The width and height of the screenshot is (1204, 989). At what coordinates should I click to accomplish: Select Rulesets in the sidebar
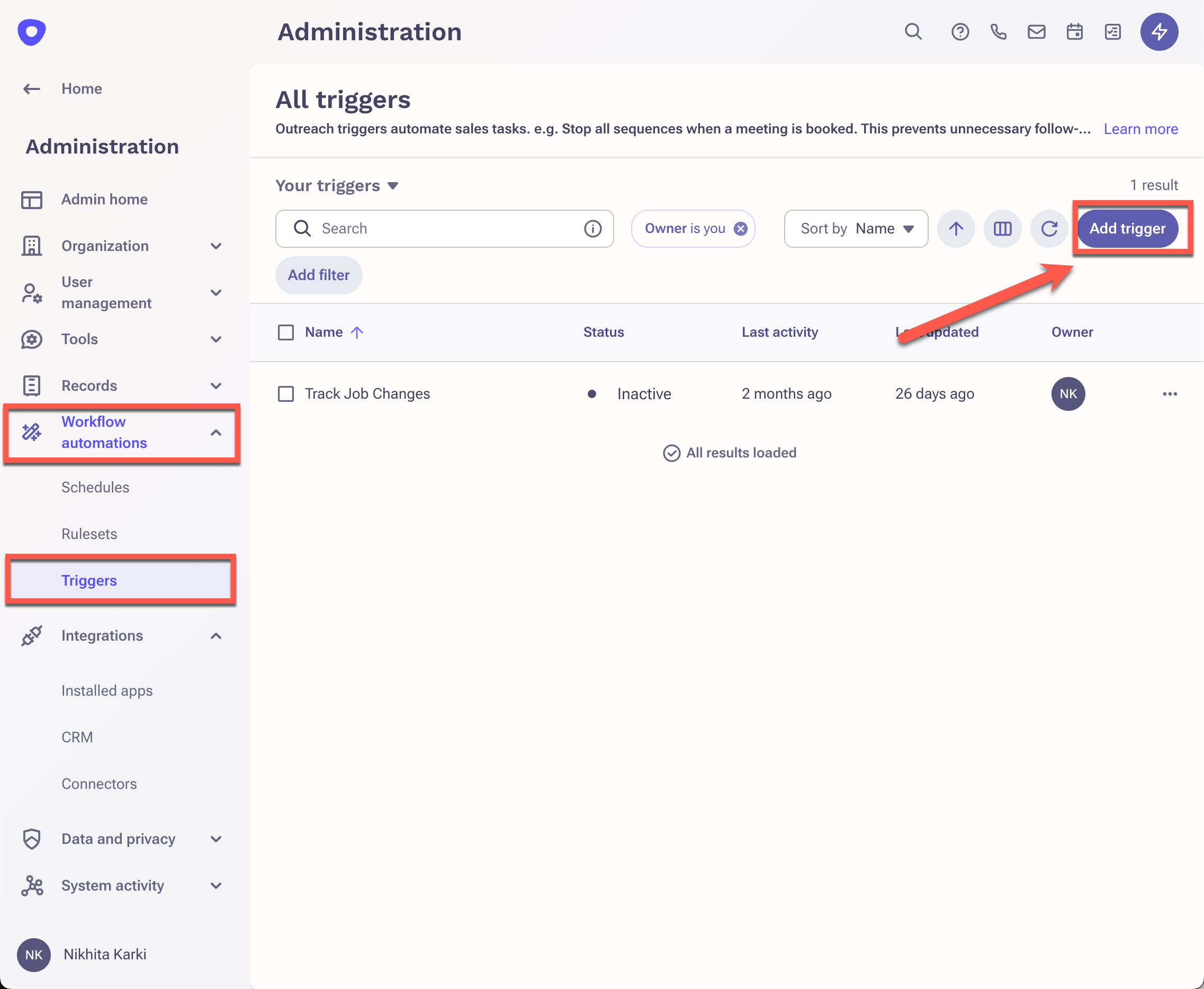tap(89, 534)
